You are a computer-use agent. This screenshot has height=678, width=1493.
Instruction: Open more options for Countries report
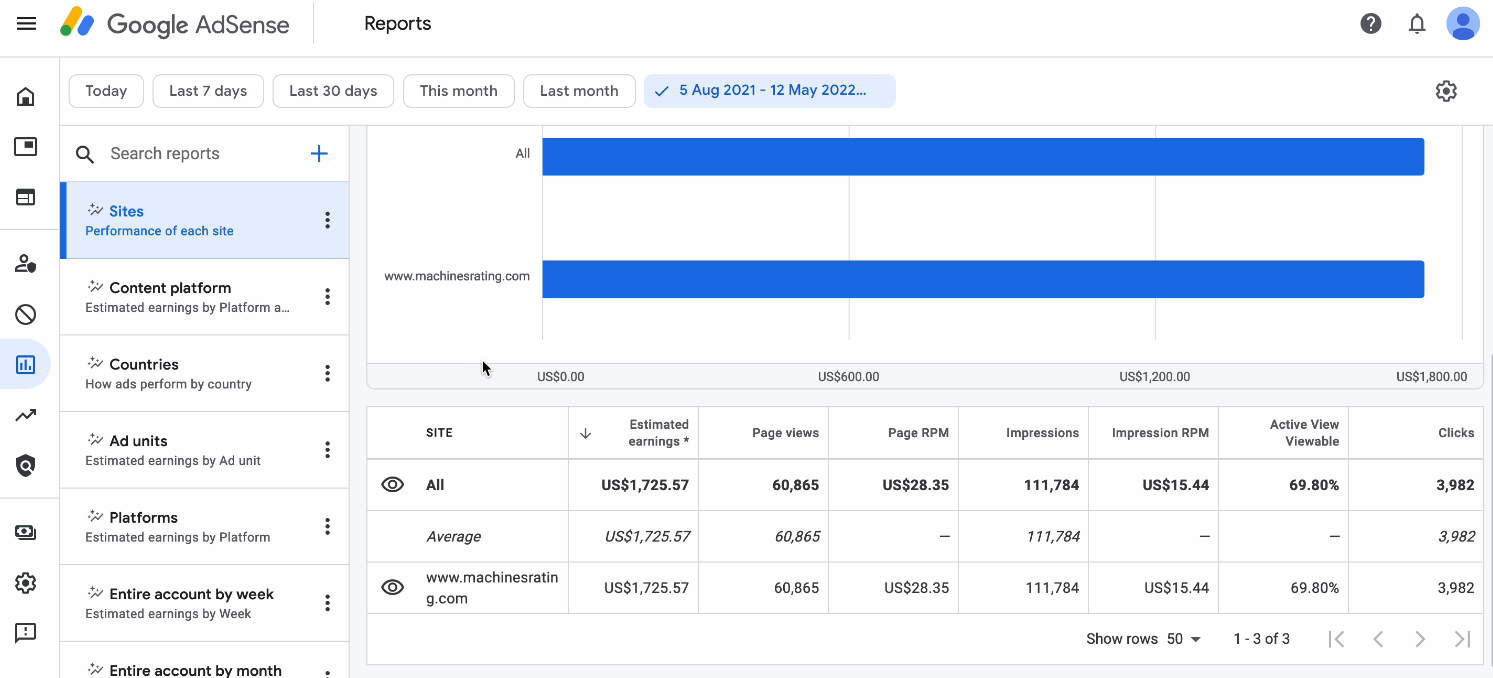(x=327, y=373)
